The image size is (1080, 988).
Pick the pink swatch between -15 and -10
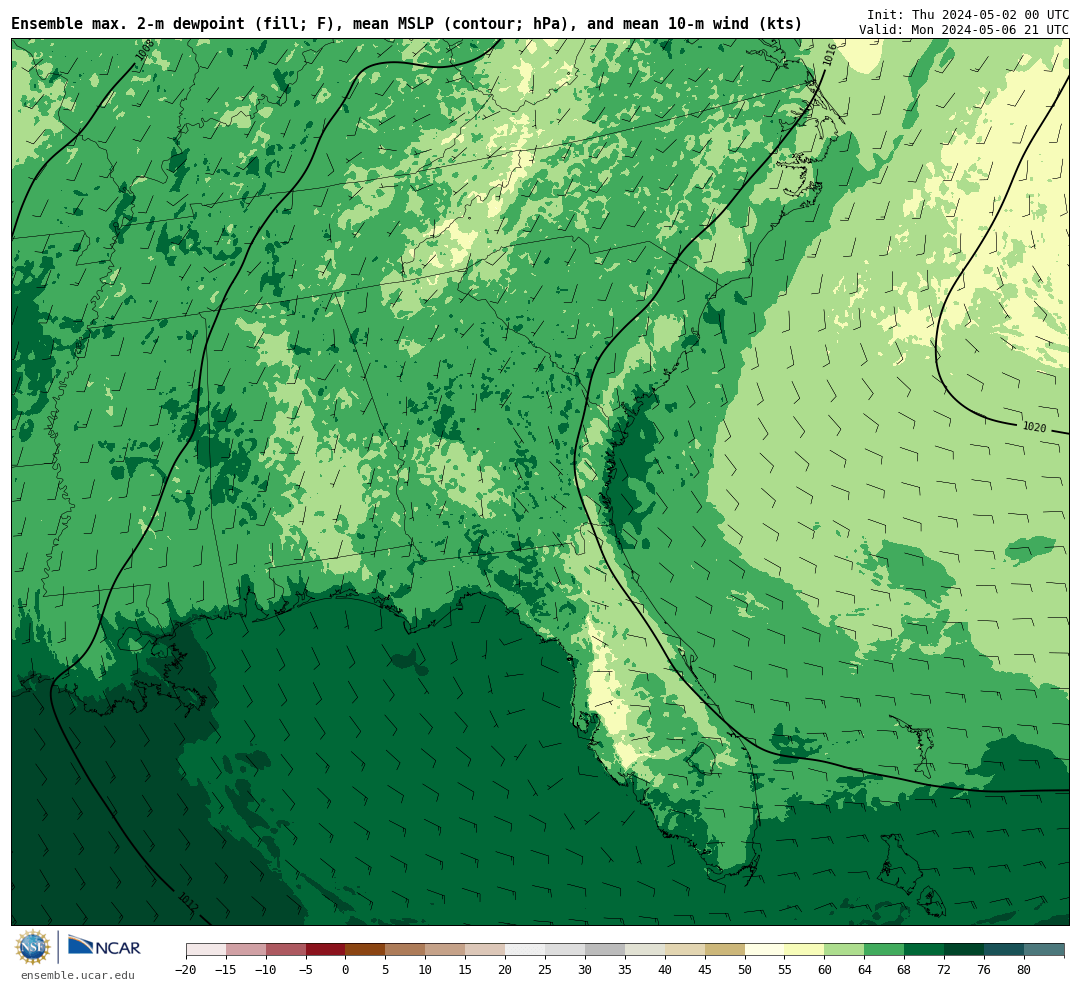point(246,949)
